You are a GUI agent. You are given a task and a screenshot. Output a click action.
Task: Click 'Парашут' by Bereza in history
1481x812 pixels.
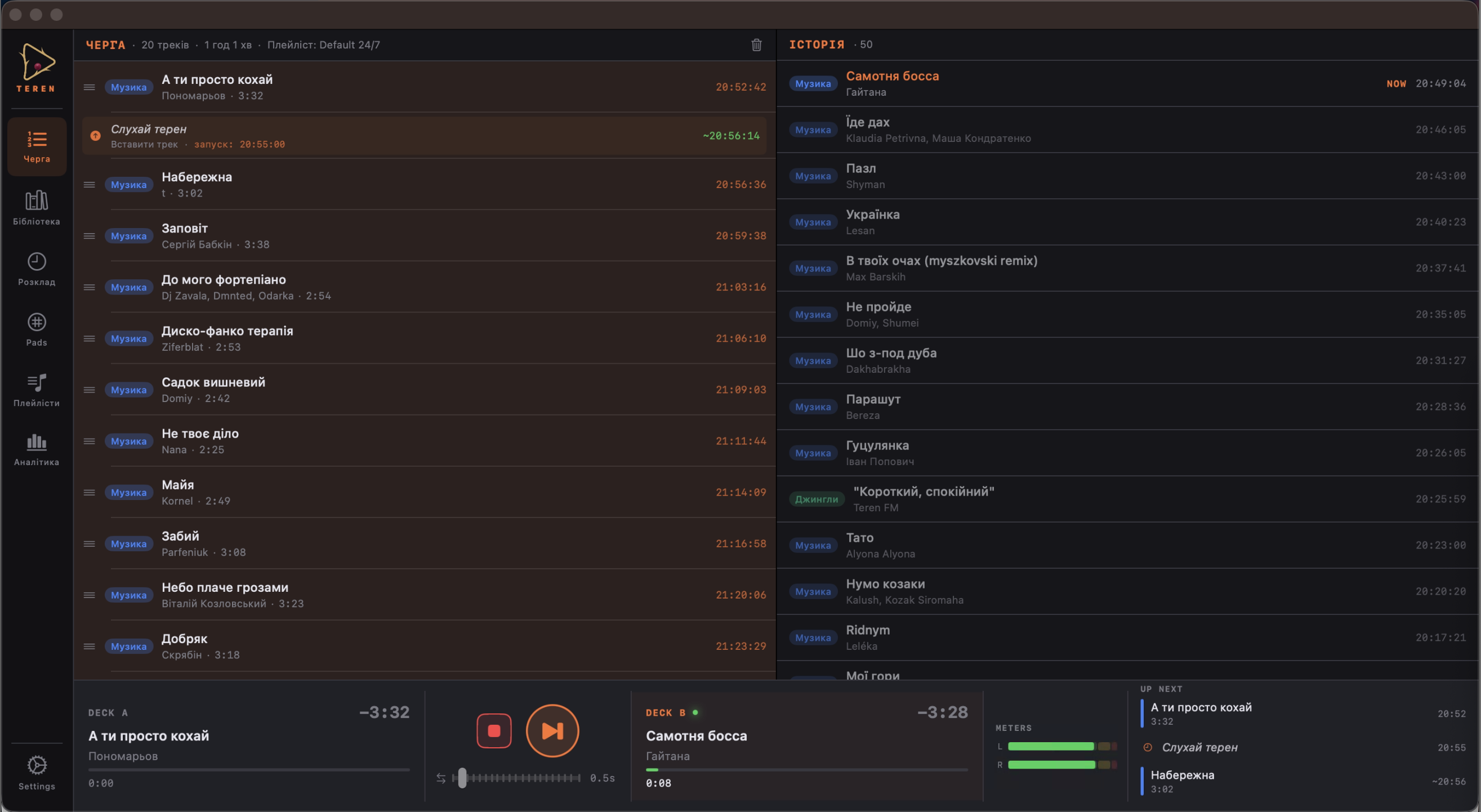click(x=1127, y=407)
